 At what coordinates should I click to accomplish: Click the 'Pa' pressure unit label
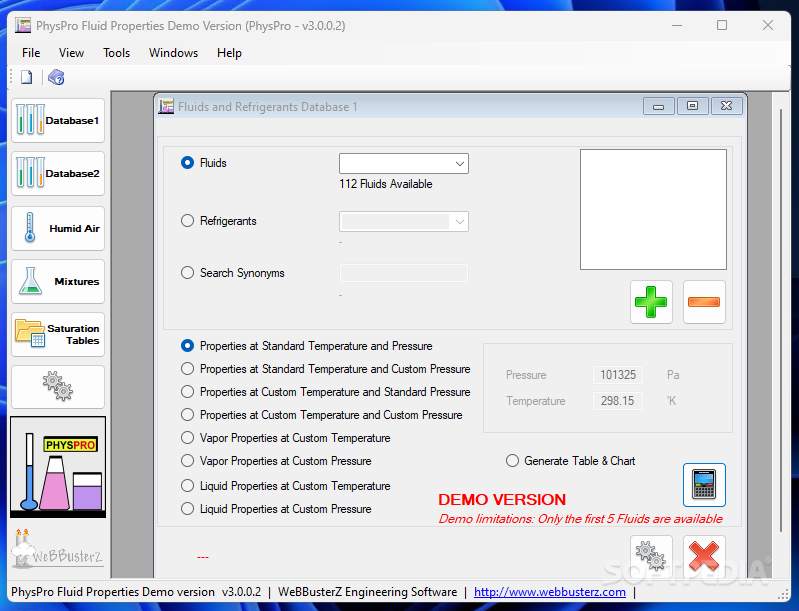tap(673, 375)
